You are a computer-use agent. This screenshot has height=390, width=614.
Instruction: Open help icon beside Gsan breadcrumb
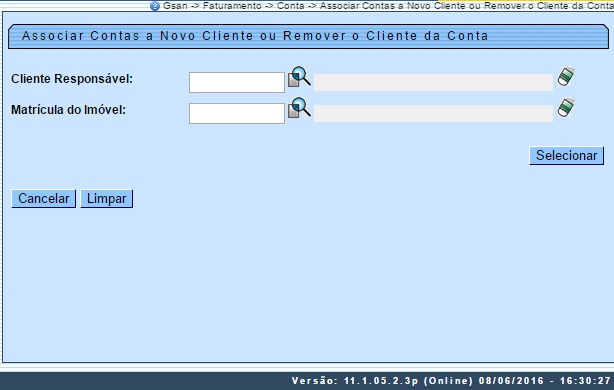pyautogui.click(x=155, y=6)
